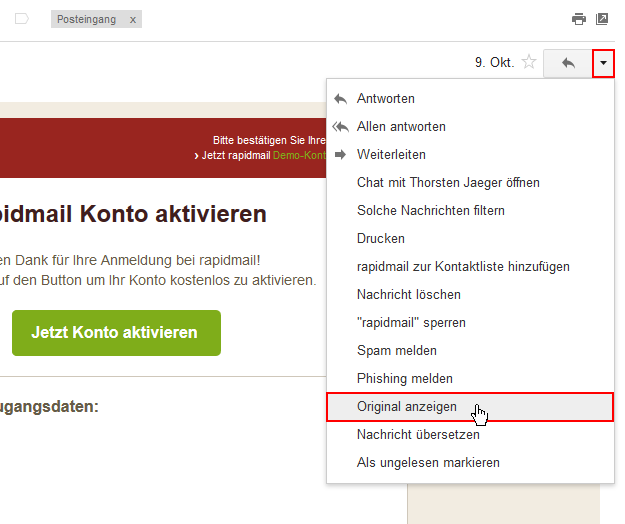Star the message dated 9. Okt.
Viewport: 625px width, 524px height.
[529, 62]
